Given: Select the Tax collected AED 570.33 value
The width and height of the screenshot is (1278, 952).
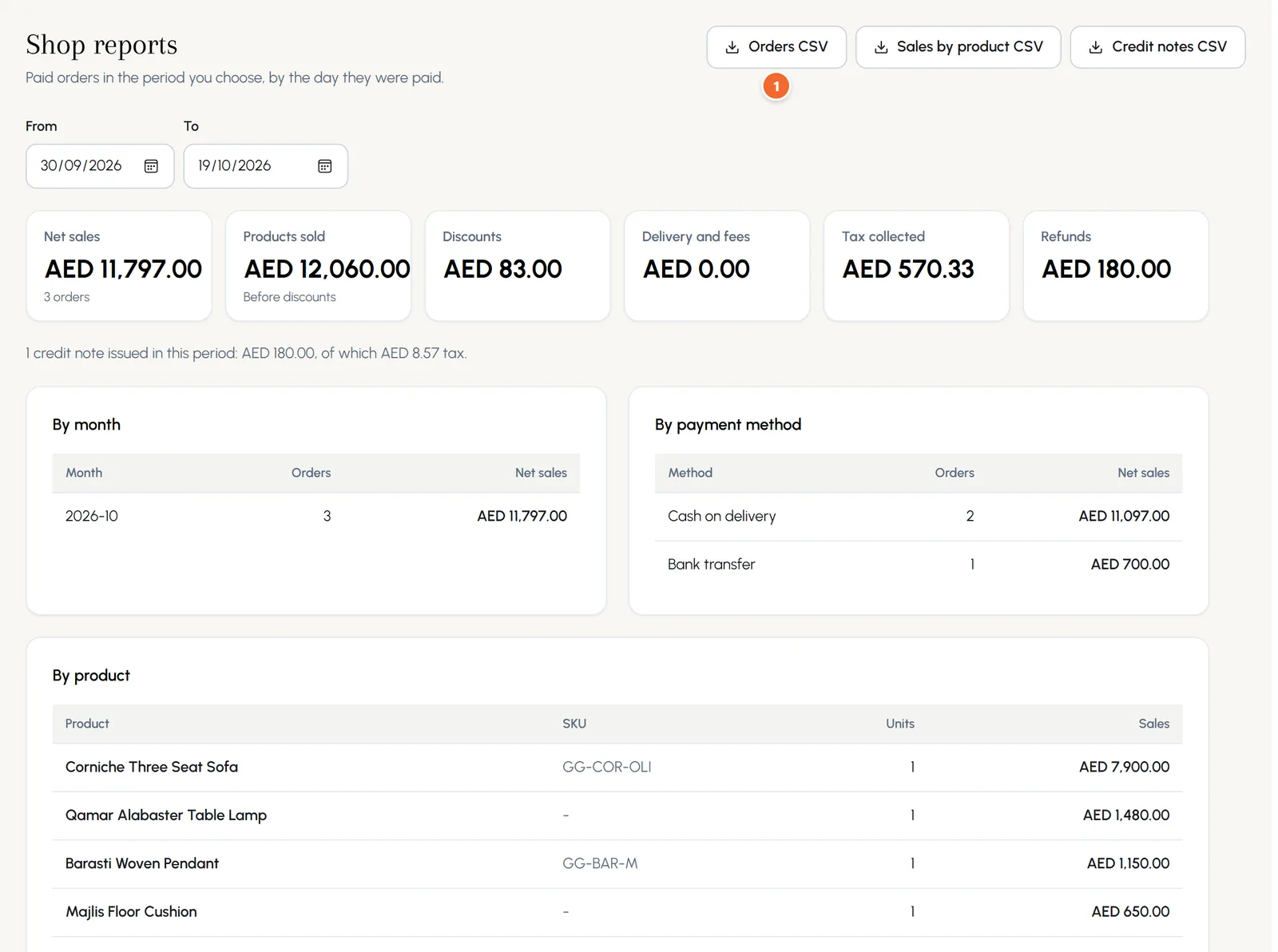Looking at the screenshot, I should [x=908, y=269].
